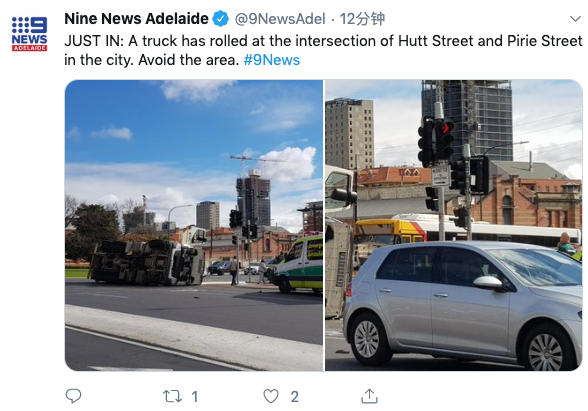Open the left photo of the rolled truck
The image size is (588, 411).
(x=194, y=225)
